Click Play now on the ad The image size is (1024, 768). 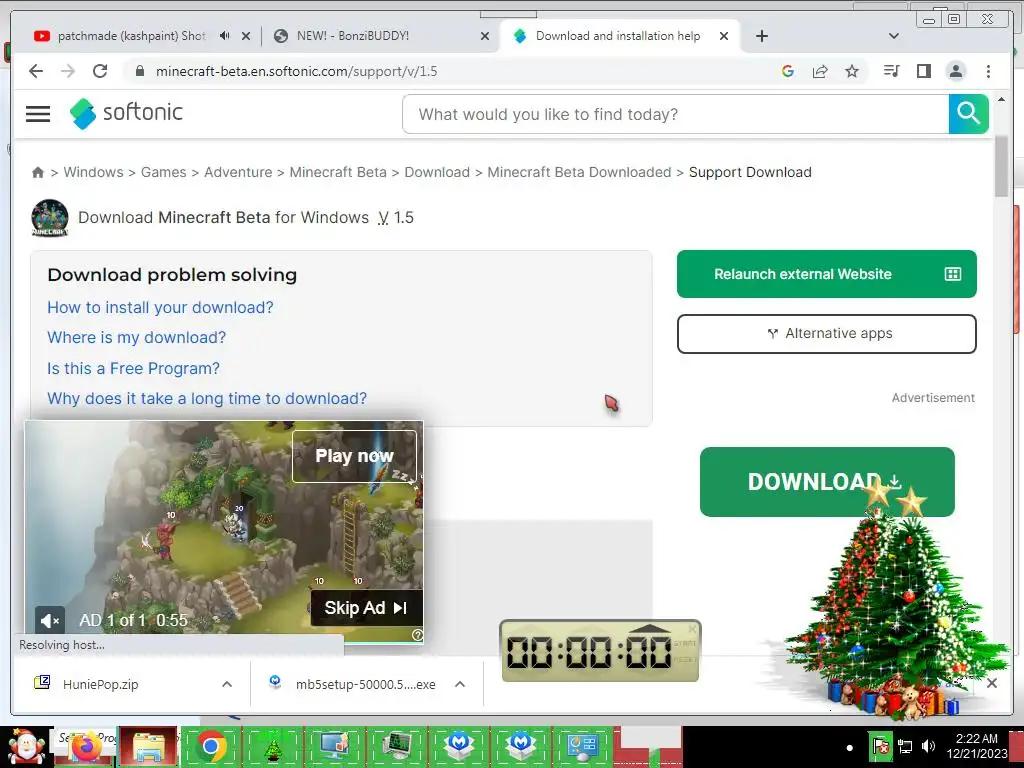(354, 456)
